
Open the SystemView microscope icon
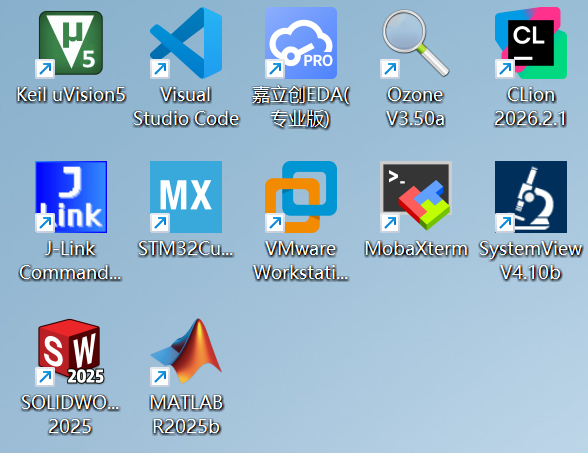(x=531, y=197)
